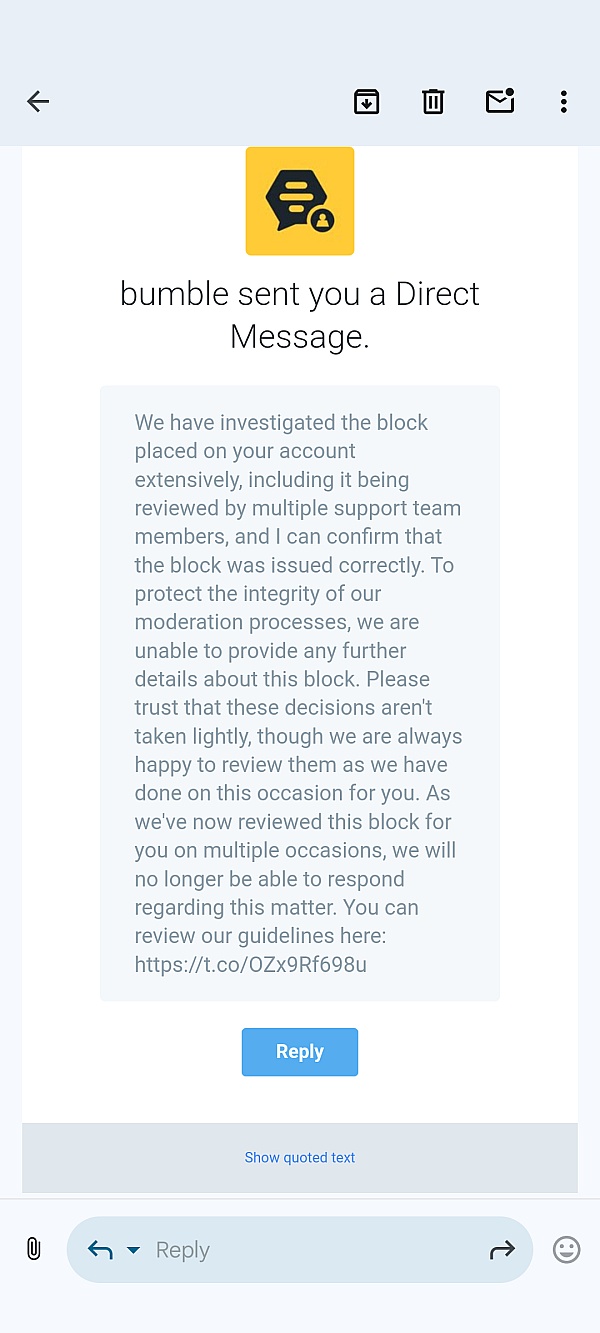The height and width of the screenshot is (1333, 600).
Task: Go back with the back arrow
Action: click(38, 101)
